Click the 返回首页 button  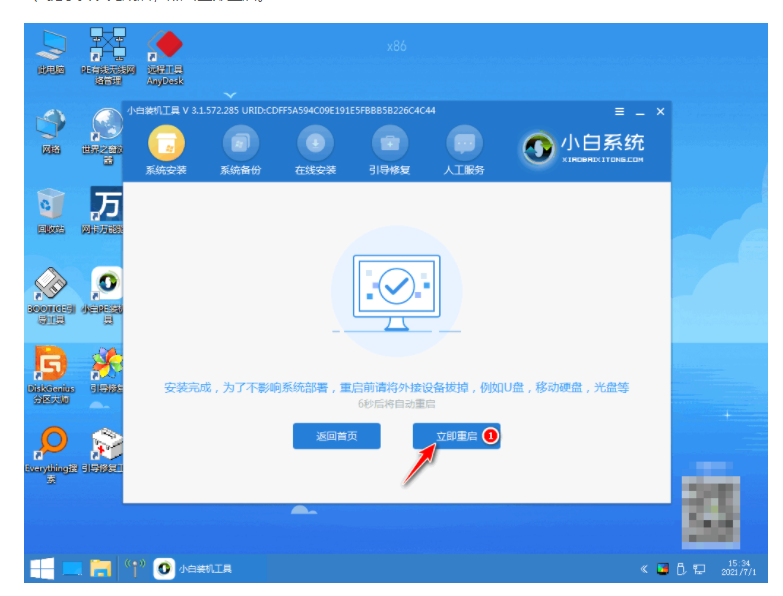click(337, 436)
